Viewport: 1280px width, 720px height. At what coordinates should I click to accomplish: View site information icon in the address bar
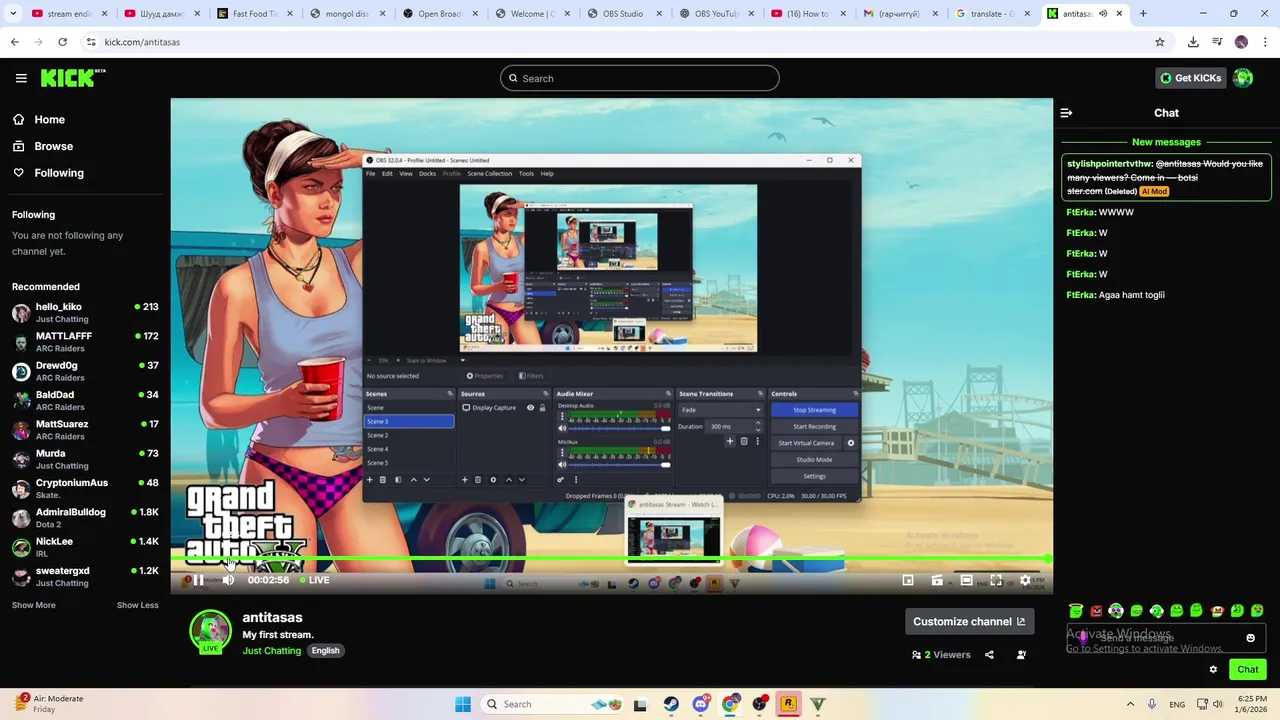point(91,42)
